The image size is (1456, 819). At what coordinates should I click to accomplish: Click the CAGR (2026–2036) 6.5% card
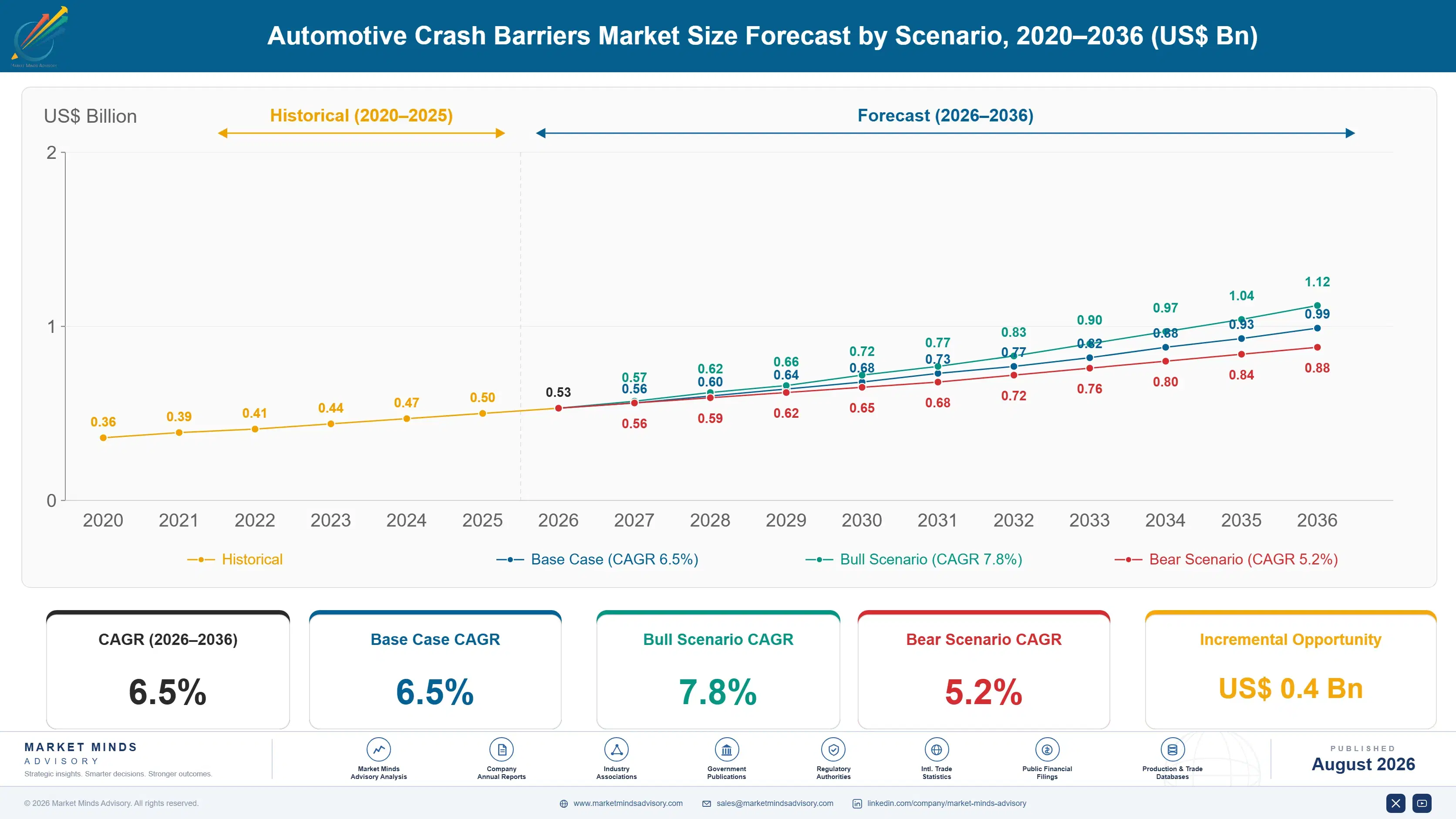point(168,669)
